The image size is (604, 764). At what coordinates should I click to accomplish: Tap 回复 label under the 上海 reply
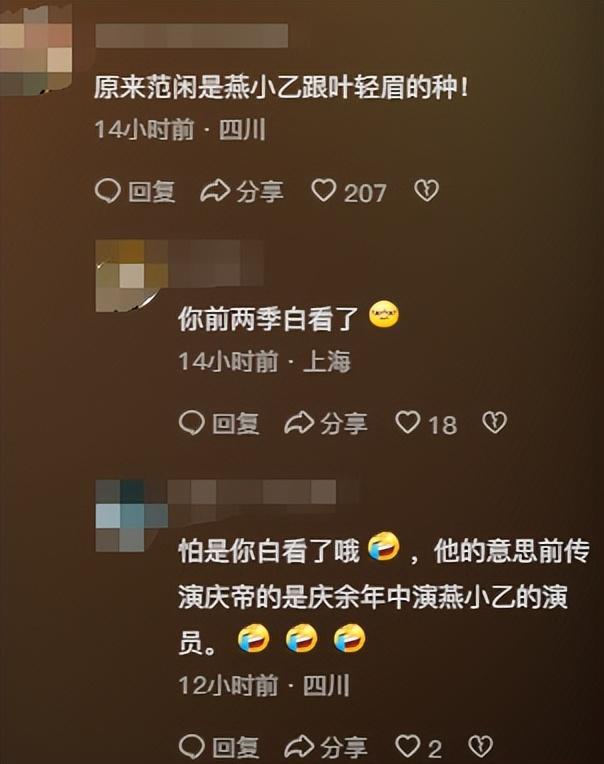pos(235,423)
